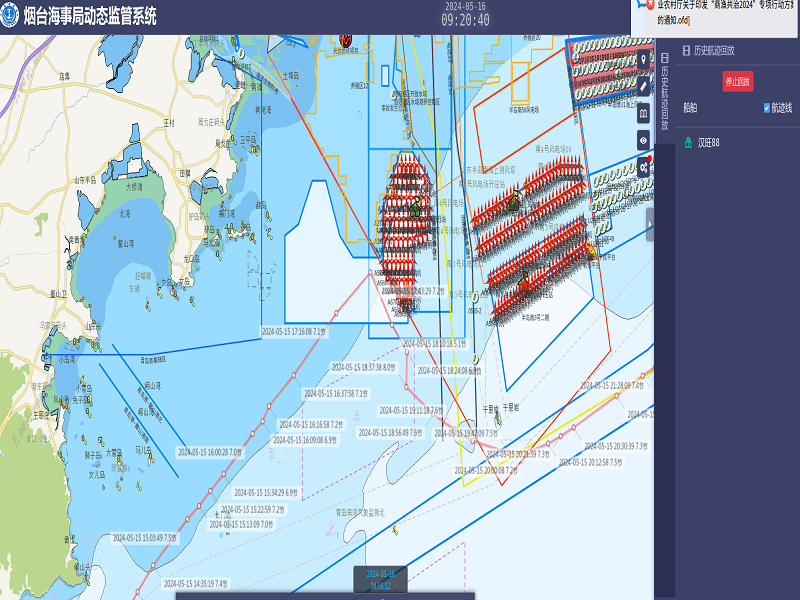Toggle the eye visibility icon on toolbar

[x=645, y=141]
